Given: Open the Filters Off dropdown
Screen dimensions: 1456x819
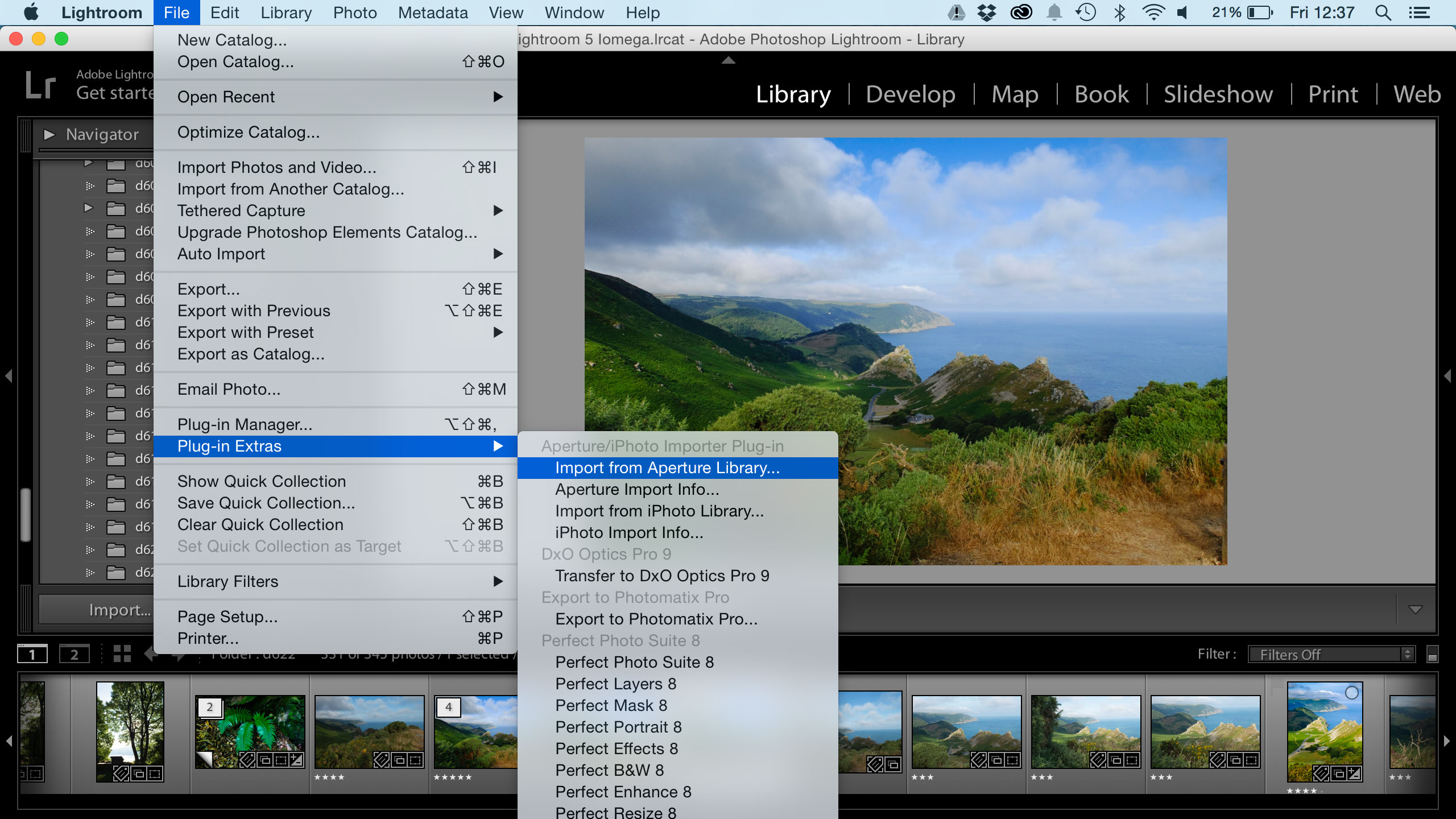Looking at the screenshot, I should coord(1331,655).
